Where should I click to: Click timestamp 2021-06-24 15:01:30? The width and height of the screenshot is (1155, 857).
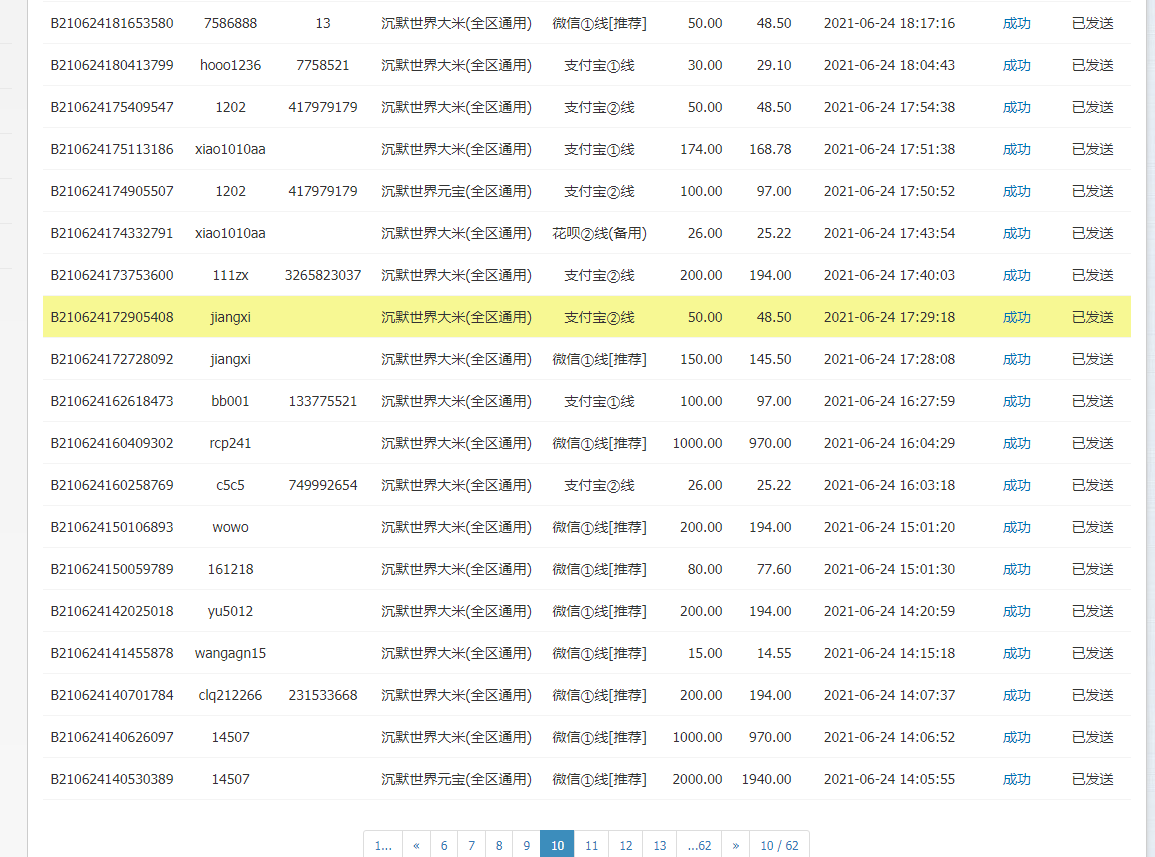pos(889,570)
